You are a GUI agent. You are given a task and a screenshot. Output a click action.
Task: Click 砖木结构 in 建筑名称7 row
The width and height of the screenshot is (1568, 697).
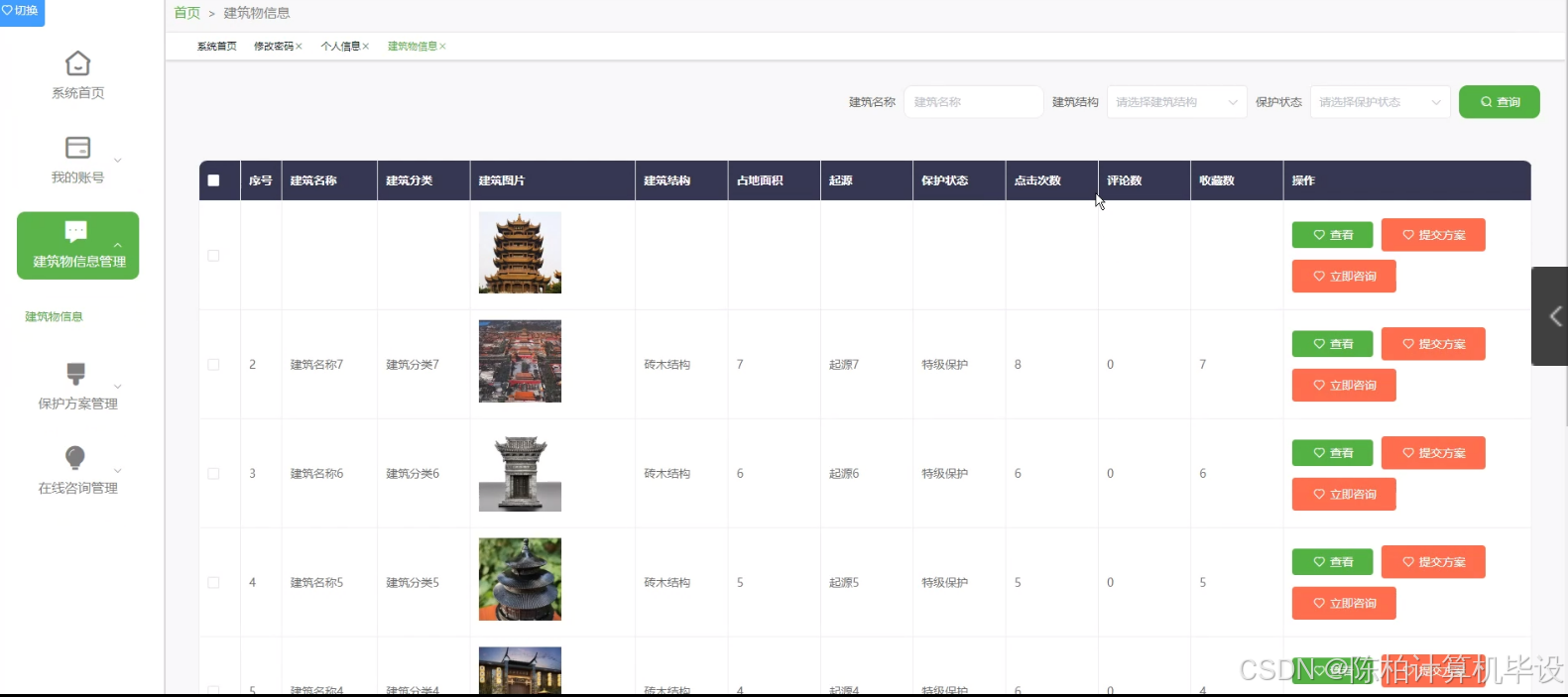click(666, 365)
